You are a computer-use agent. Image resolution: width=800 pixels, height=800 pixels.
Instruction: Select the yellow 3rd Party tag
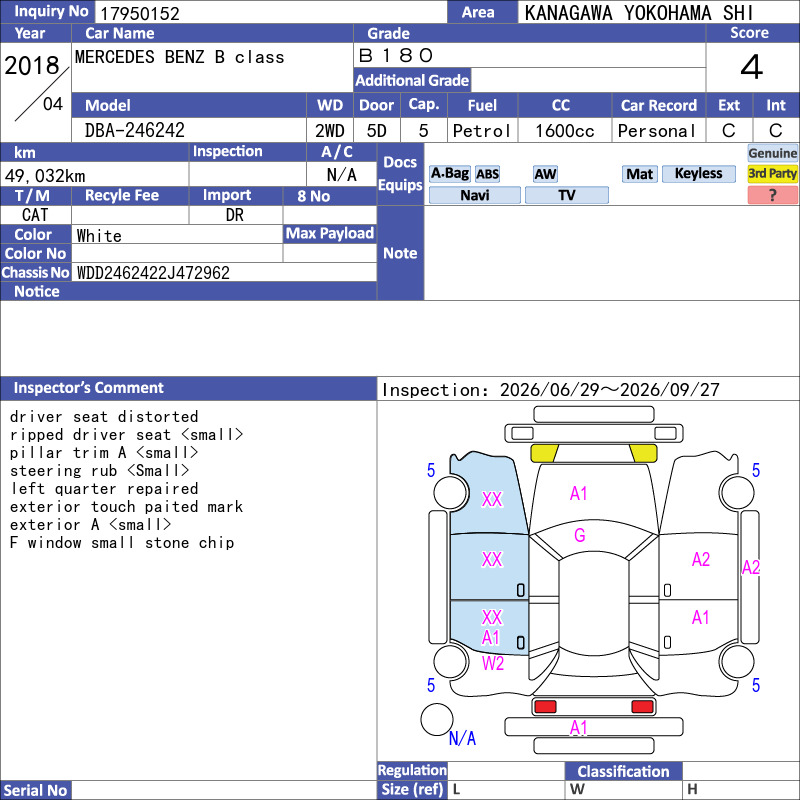click(x=772, y=174)
